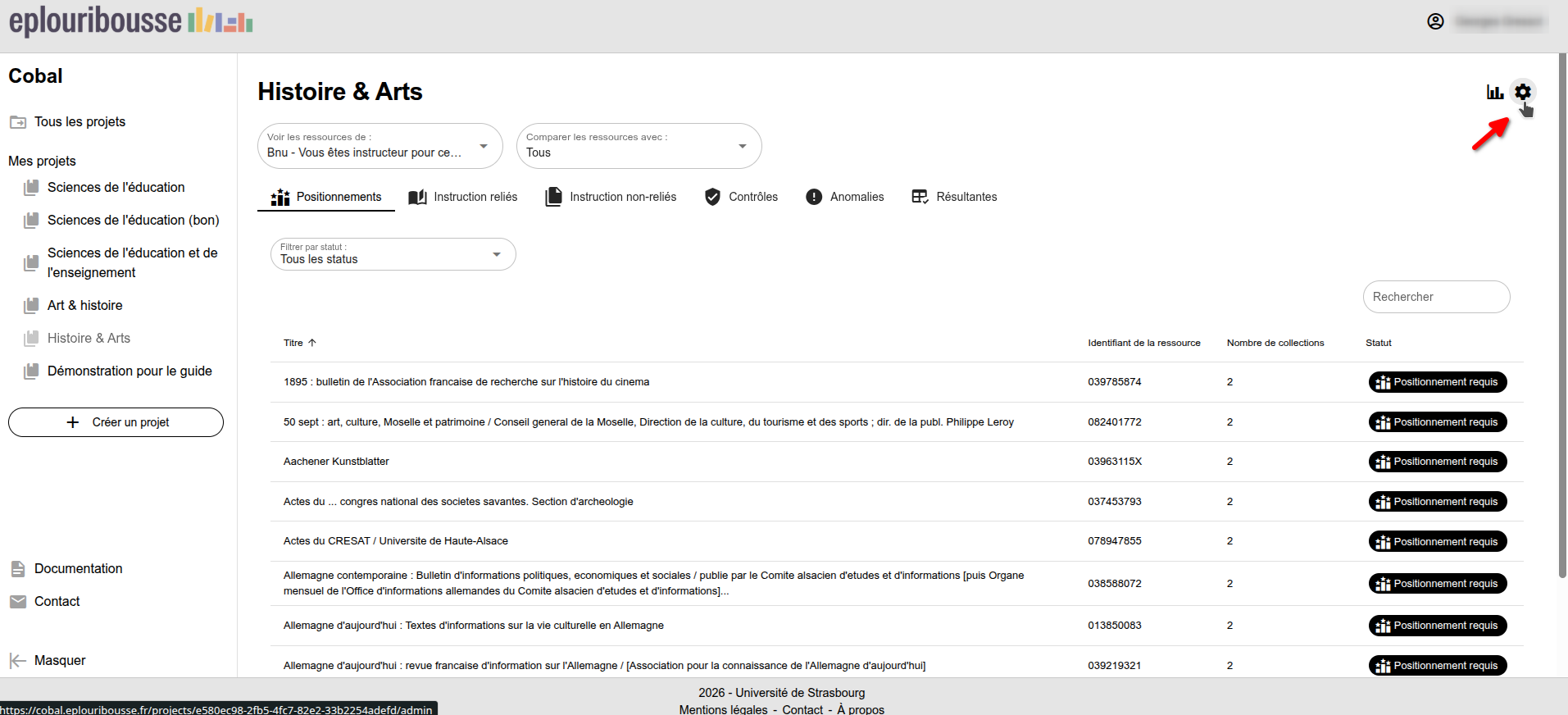Click the Créer un projet button
Image resolution: width=1568 pixels, height=715 pixels.
[116, 422]
